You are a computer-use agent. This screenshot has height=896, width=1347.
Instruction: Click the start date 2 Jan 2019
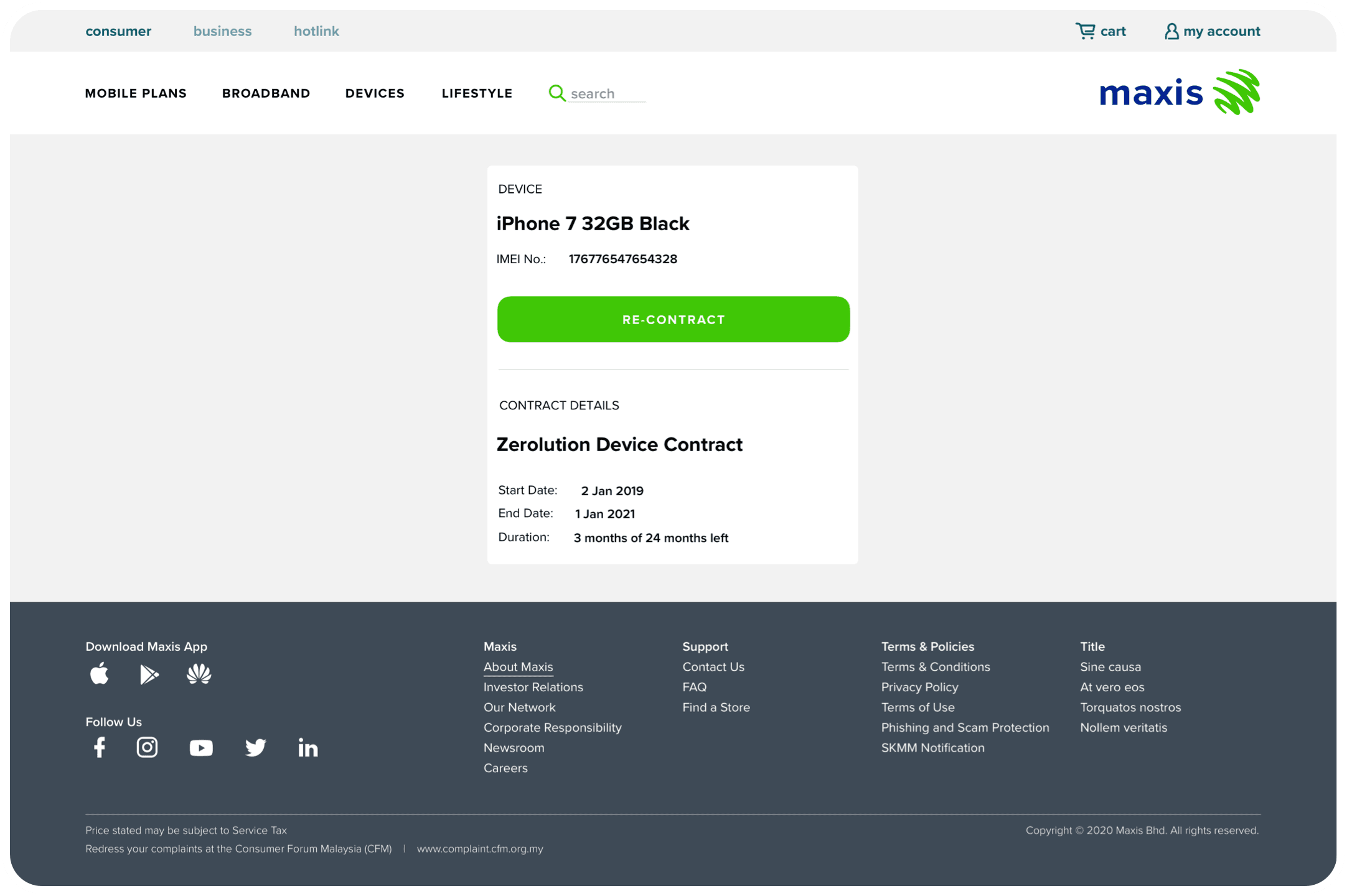tap(612, 491)
